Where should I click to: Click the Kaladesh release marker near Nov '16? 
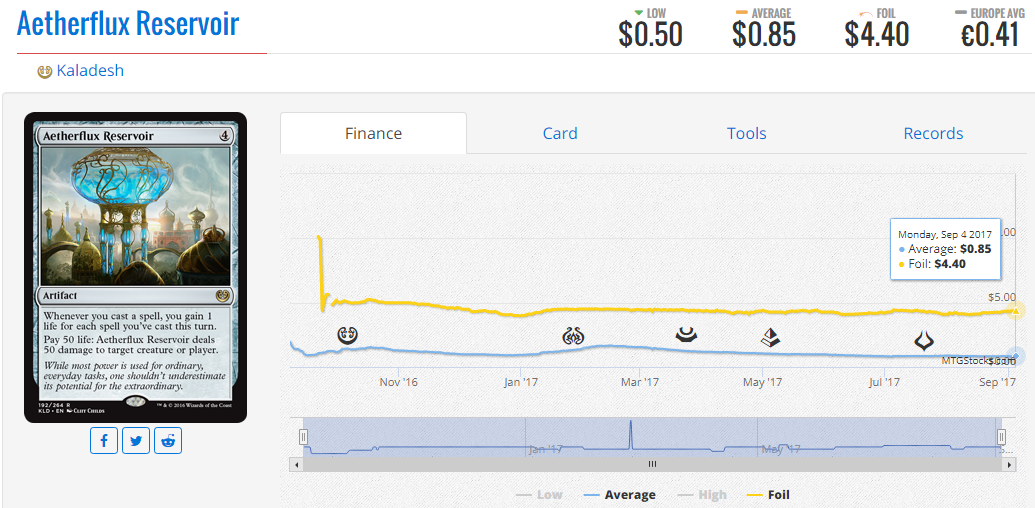[x=347, y=336]
